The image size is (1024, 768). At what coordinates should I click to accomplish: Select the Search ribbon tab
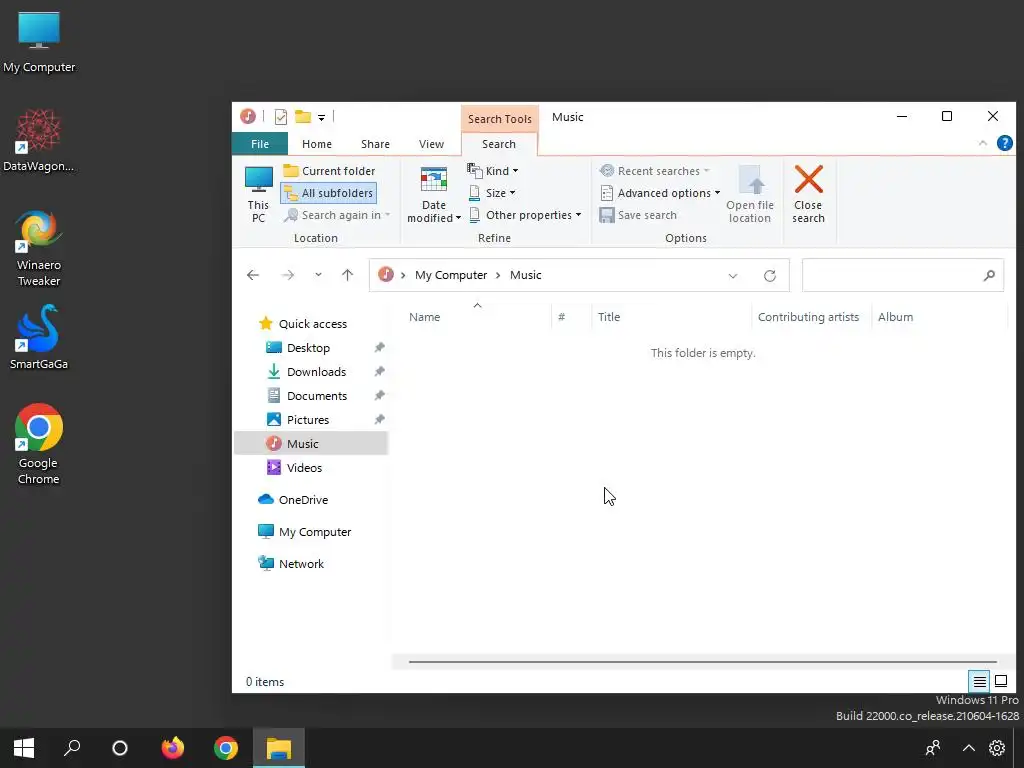pyautogui.click(x=499, y=144)
